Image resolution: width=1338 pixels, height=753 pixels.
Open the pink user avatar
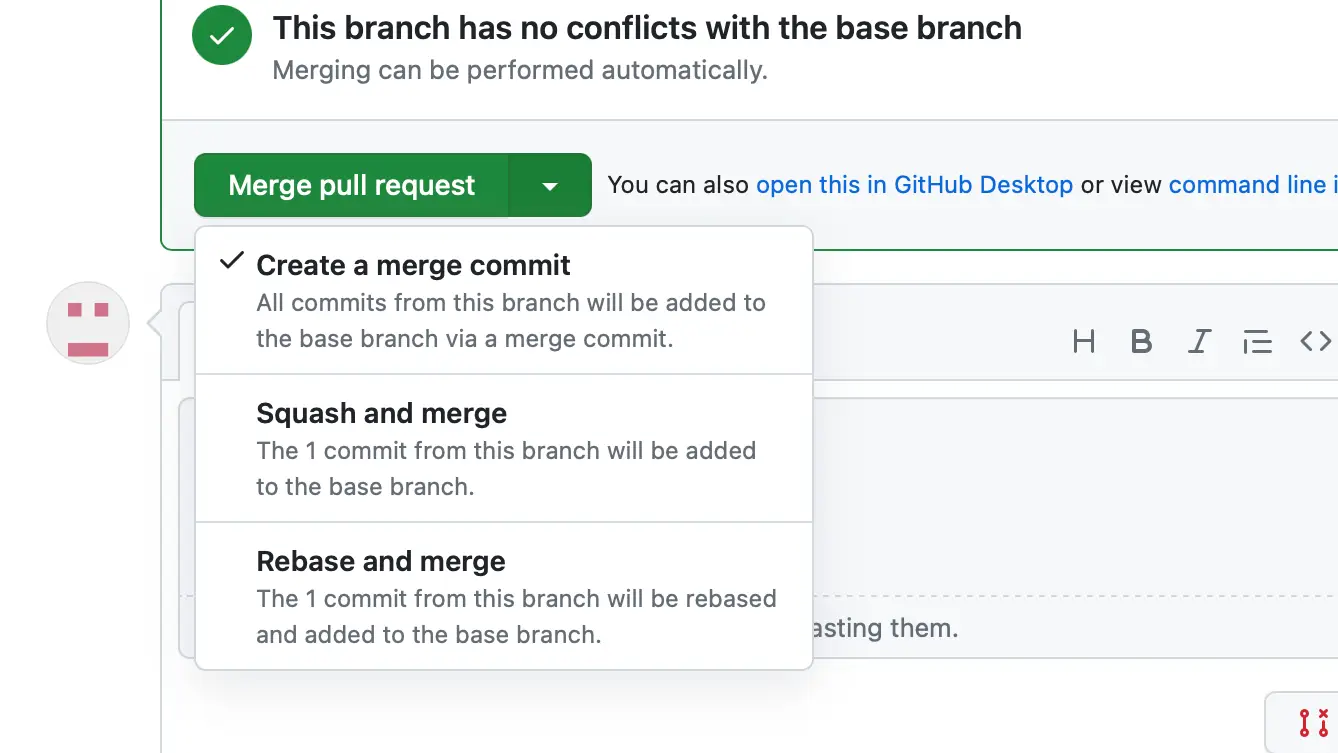[88, 323]
